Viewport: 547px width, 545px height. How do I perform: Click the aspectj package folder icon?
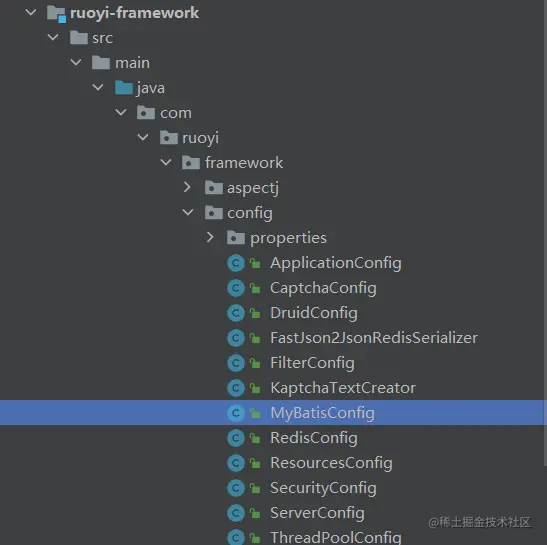214,188
